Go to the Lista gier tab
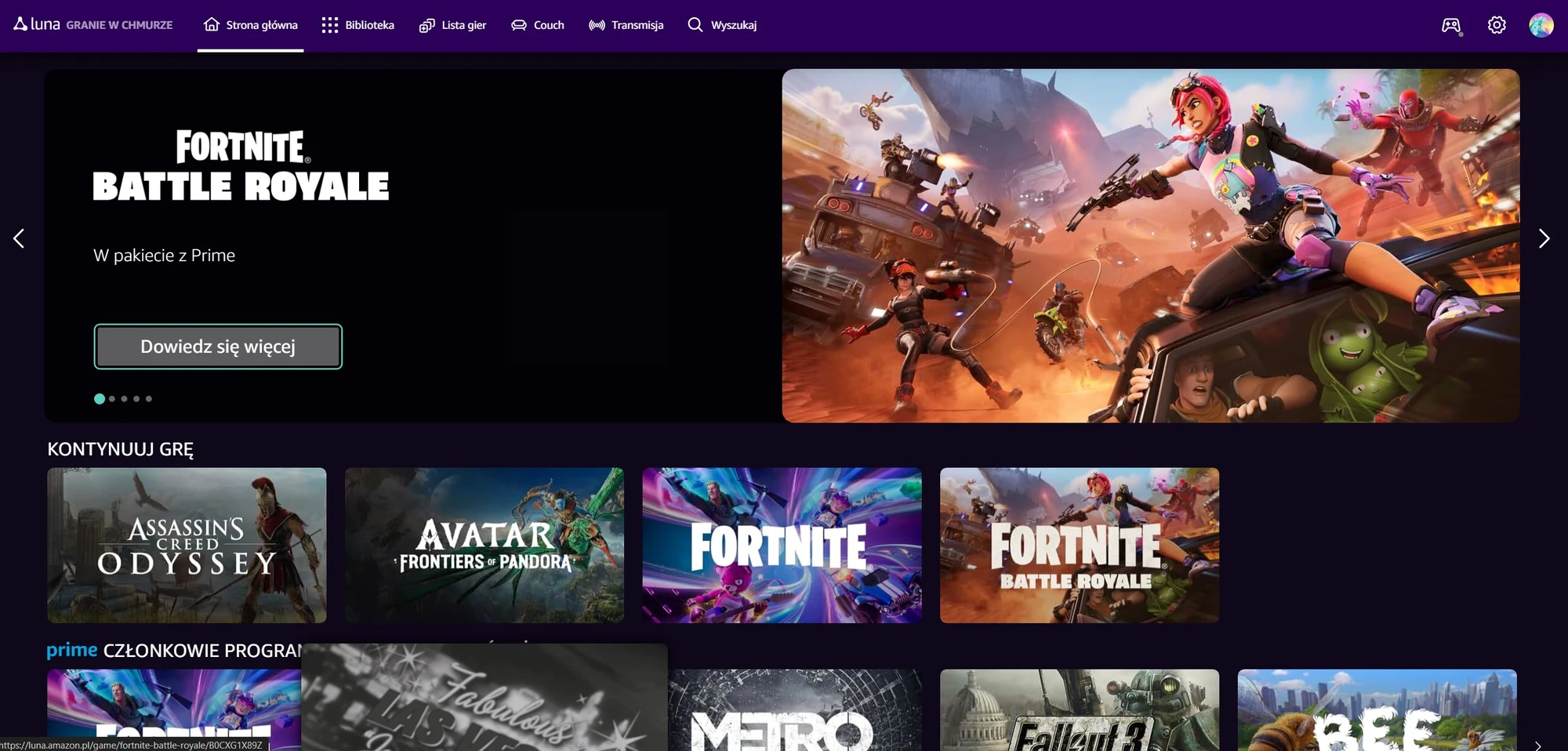 [x=453, y=25]
